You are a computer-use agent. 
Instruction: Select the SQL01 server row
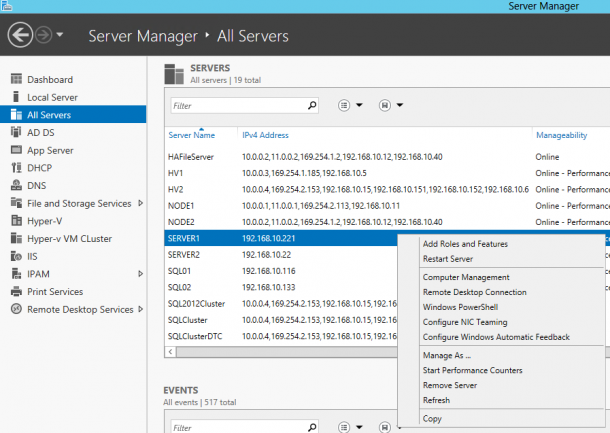[281, 271]
